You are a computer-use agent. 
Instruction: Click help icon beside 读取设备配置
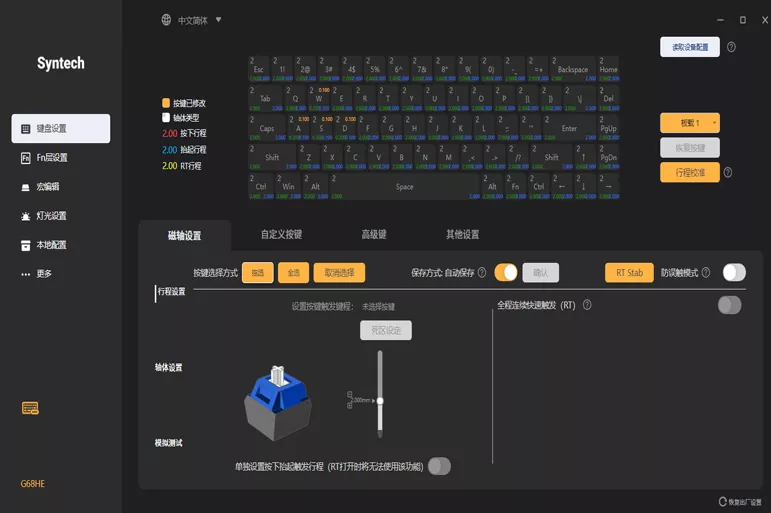(731, 47)
